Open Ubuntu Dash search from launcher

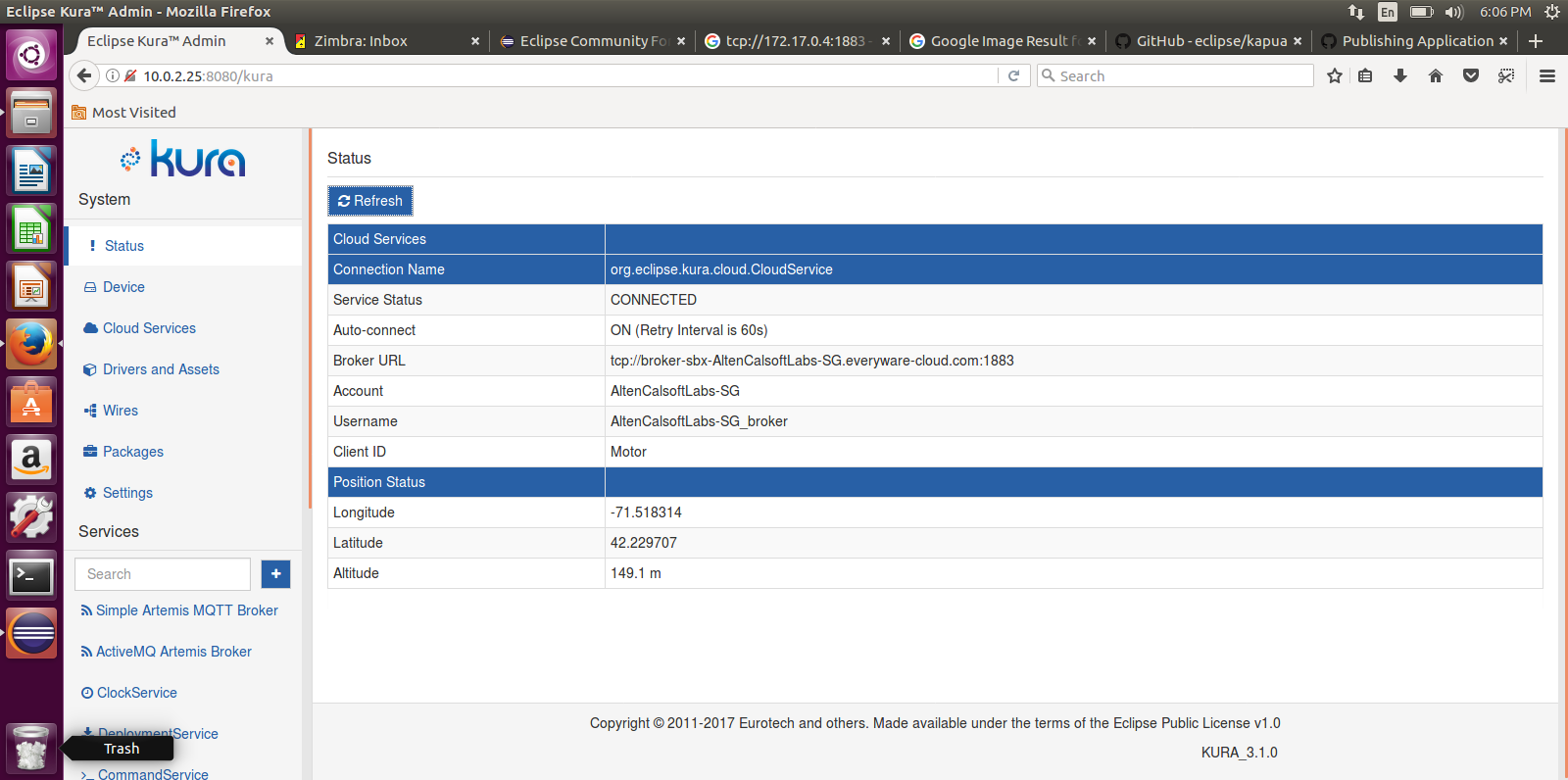[31, 54]
